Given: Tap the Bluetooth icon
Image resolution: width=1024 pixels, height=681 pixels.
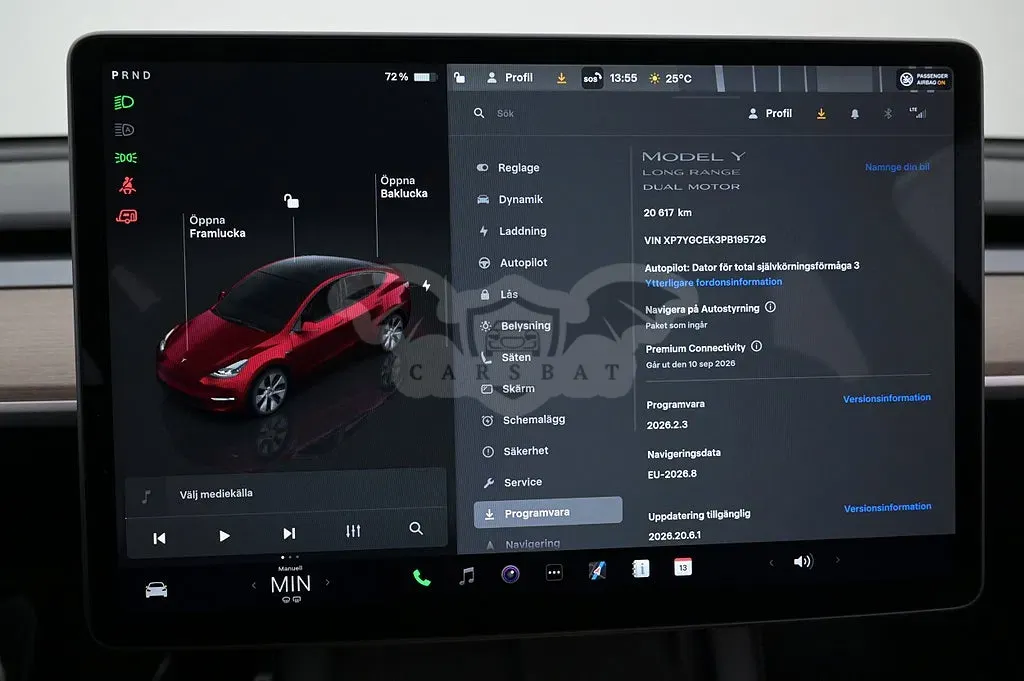Looking at the screenshot, I should pos(888,114).
